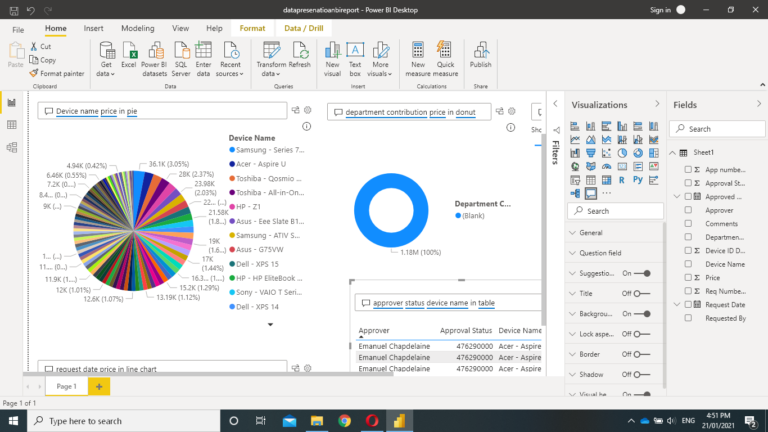Switch to Data view in left sidebar
The height and width of the screenshot is (432, 768).
12,125
